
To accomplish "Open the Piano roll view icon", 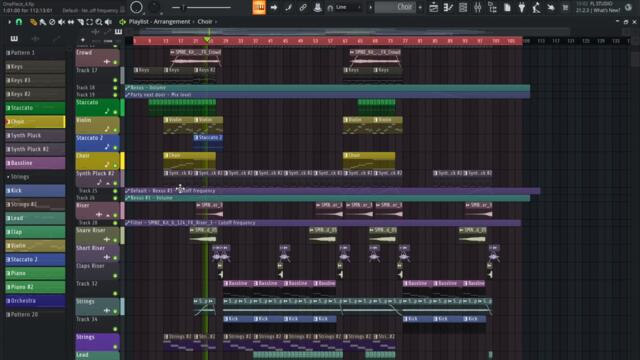I will (x=448, y=7).
